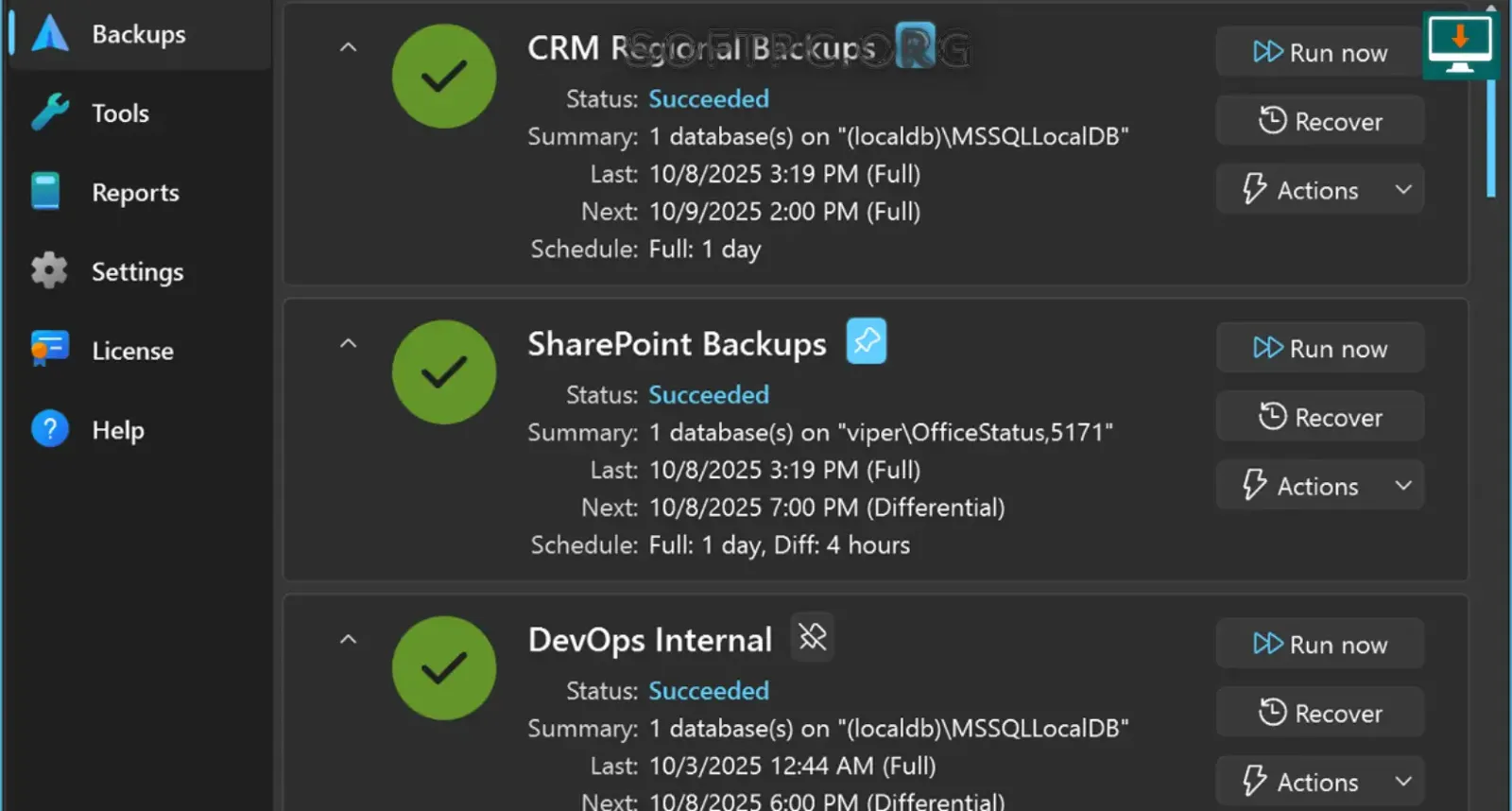Click green checkmark of DevOps Internal
This screenshot has width=1512, height=811.
[x=444, y=667]
